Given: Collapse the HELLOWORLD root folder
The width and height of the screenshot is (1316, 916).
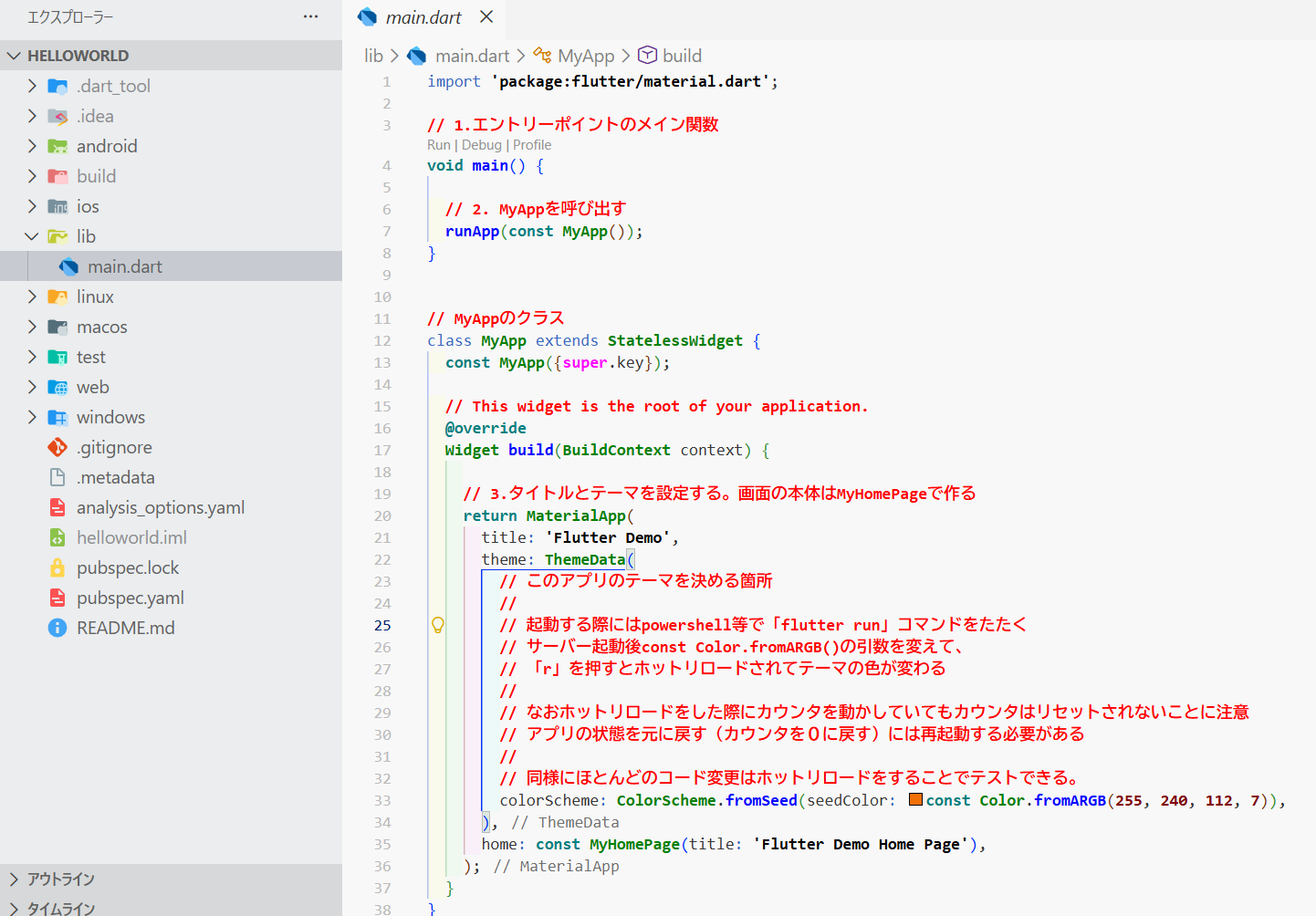Looking at the screenshot, I should click(x=13, y=56).
